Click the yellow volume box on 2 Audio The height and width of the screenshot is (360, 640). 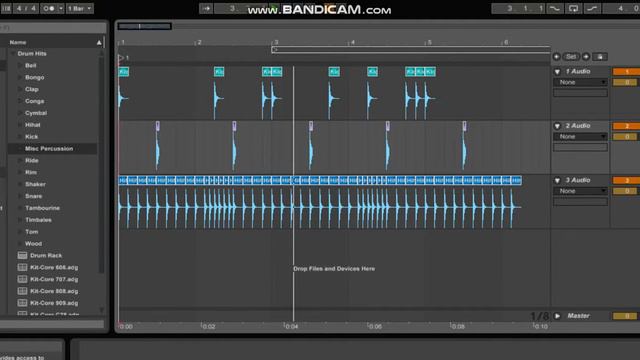point(625,136)
